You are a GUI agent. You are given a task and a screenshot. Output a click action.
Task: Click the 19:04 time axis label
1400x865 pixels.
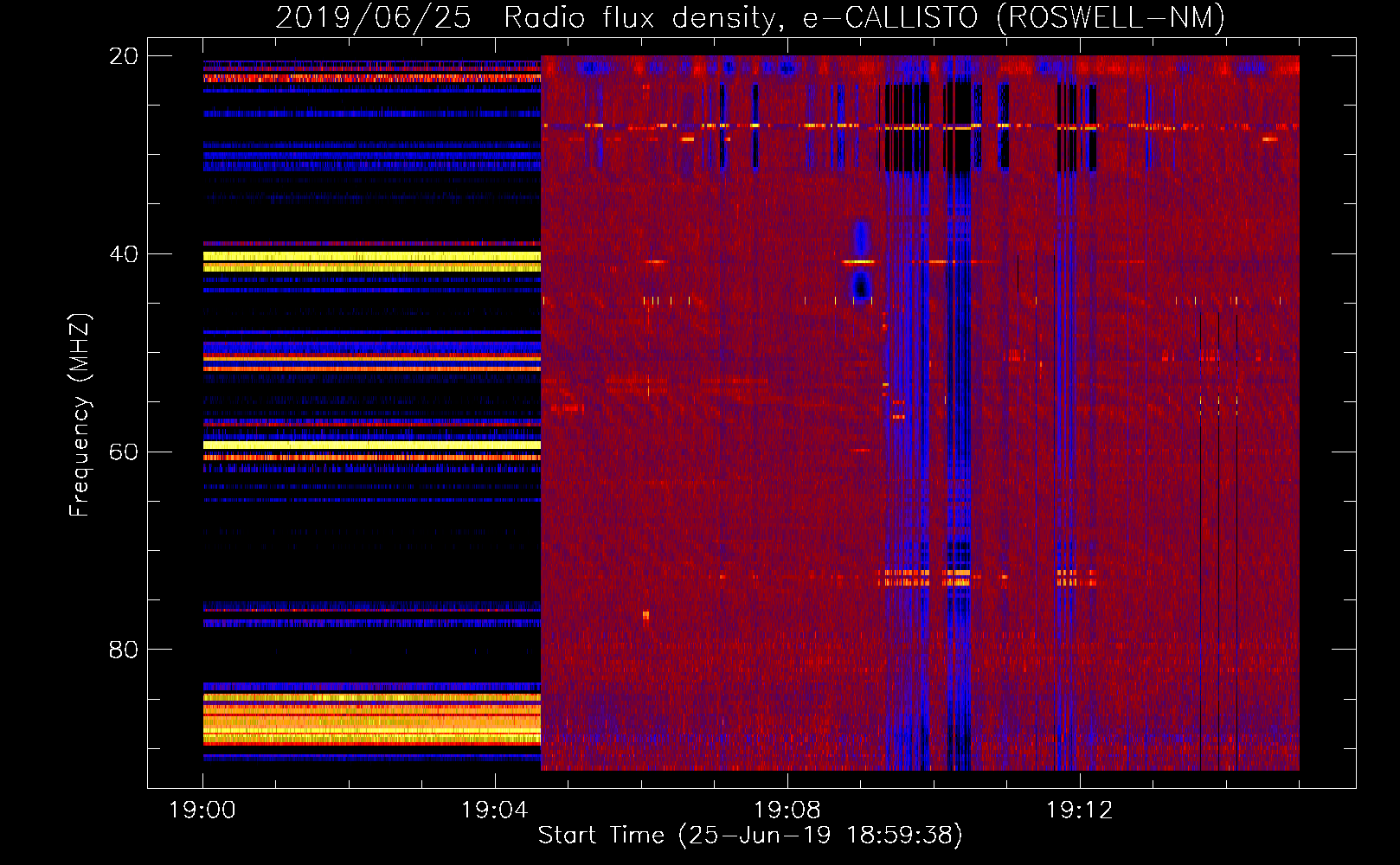(494, 811)
